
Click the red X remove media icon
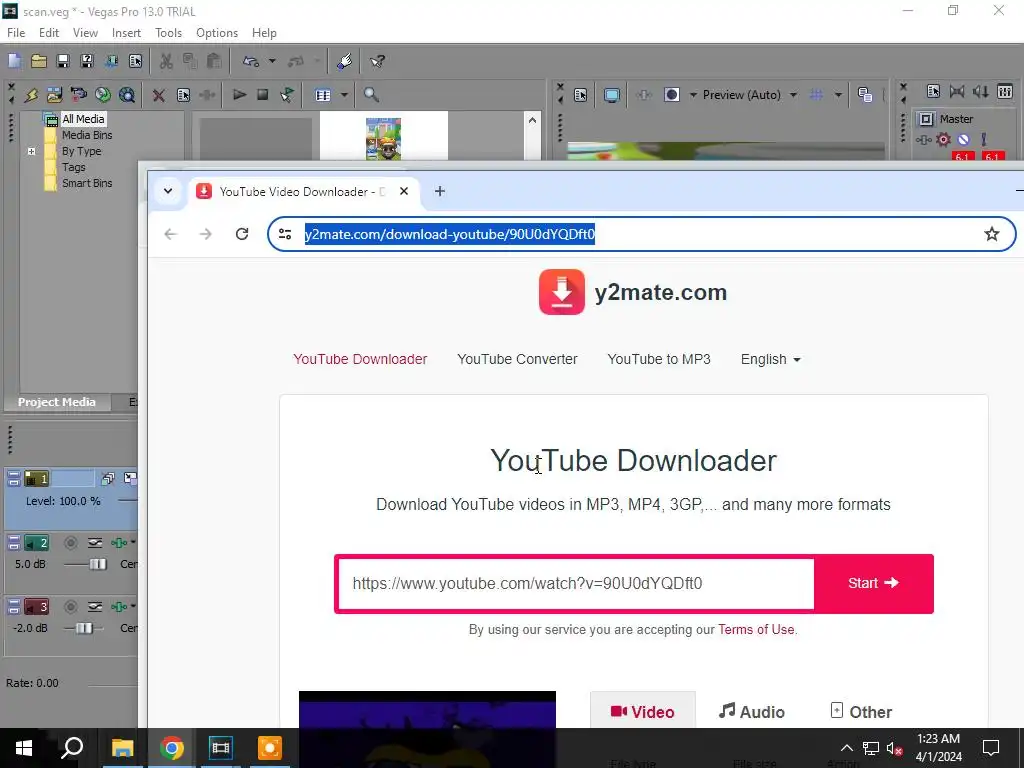pyautogui.click(x=159, y=95)
